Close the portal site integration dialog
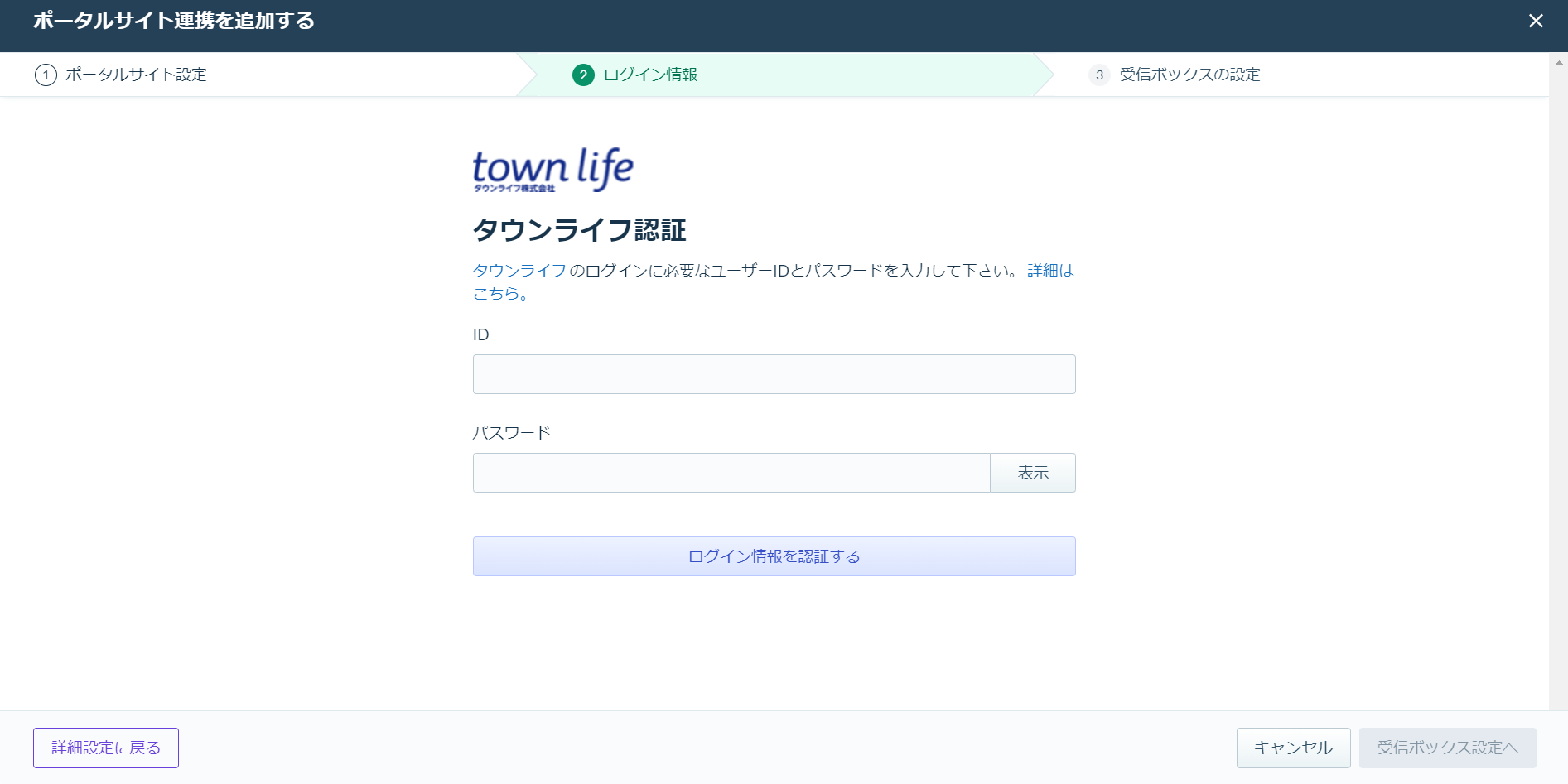1568x784 pixels. coord(1536,21)
